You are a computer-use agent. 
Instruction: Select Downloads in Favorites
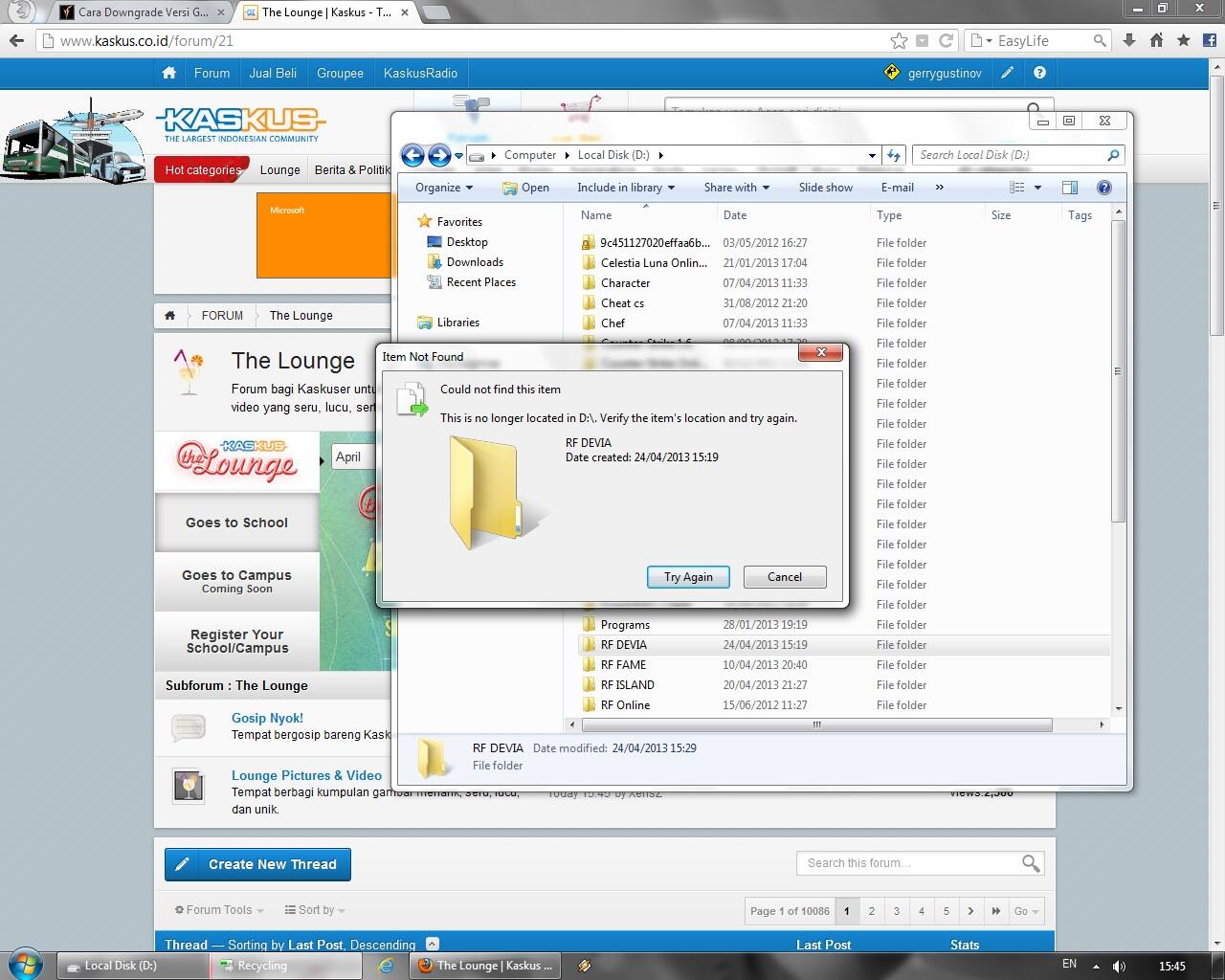point(475,262)
